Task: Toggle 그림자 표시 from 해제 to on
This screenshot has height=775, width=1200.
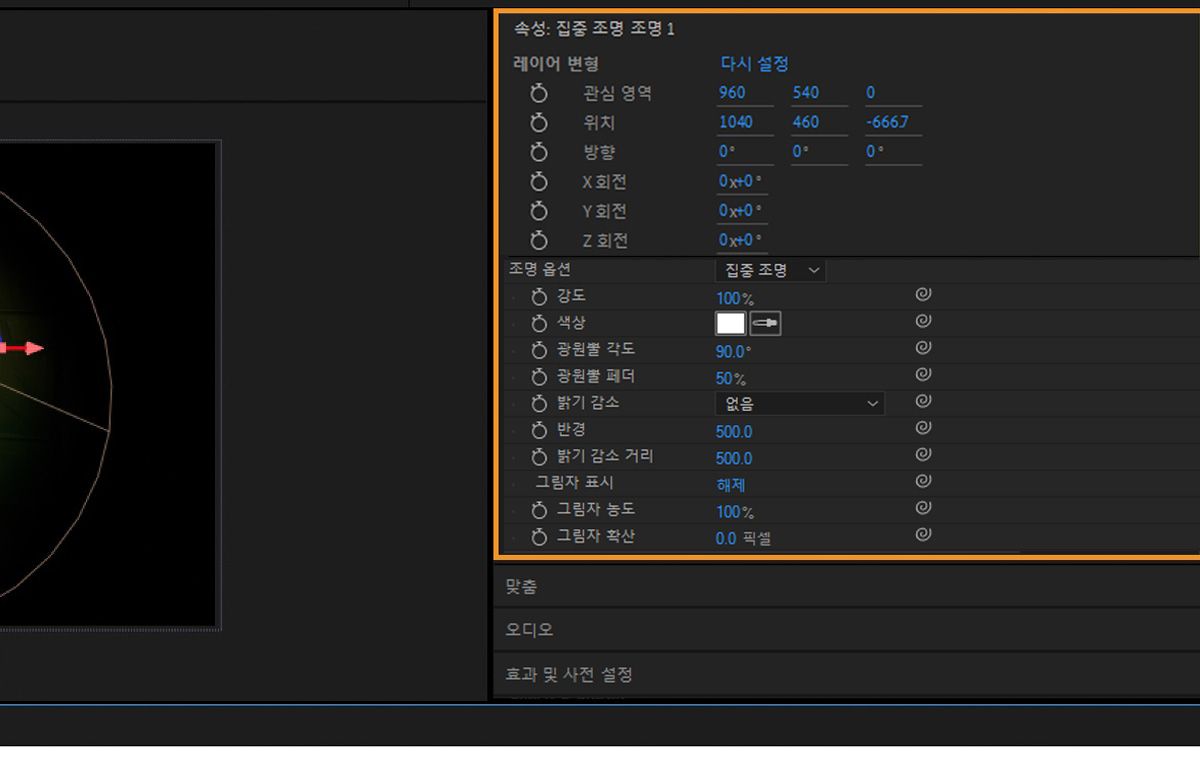Action: coord(727,484)
